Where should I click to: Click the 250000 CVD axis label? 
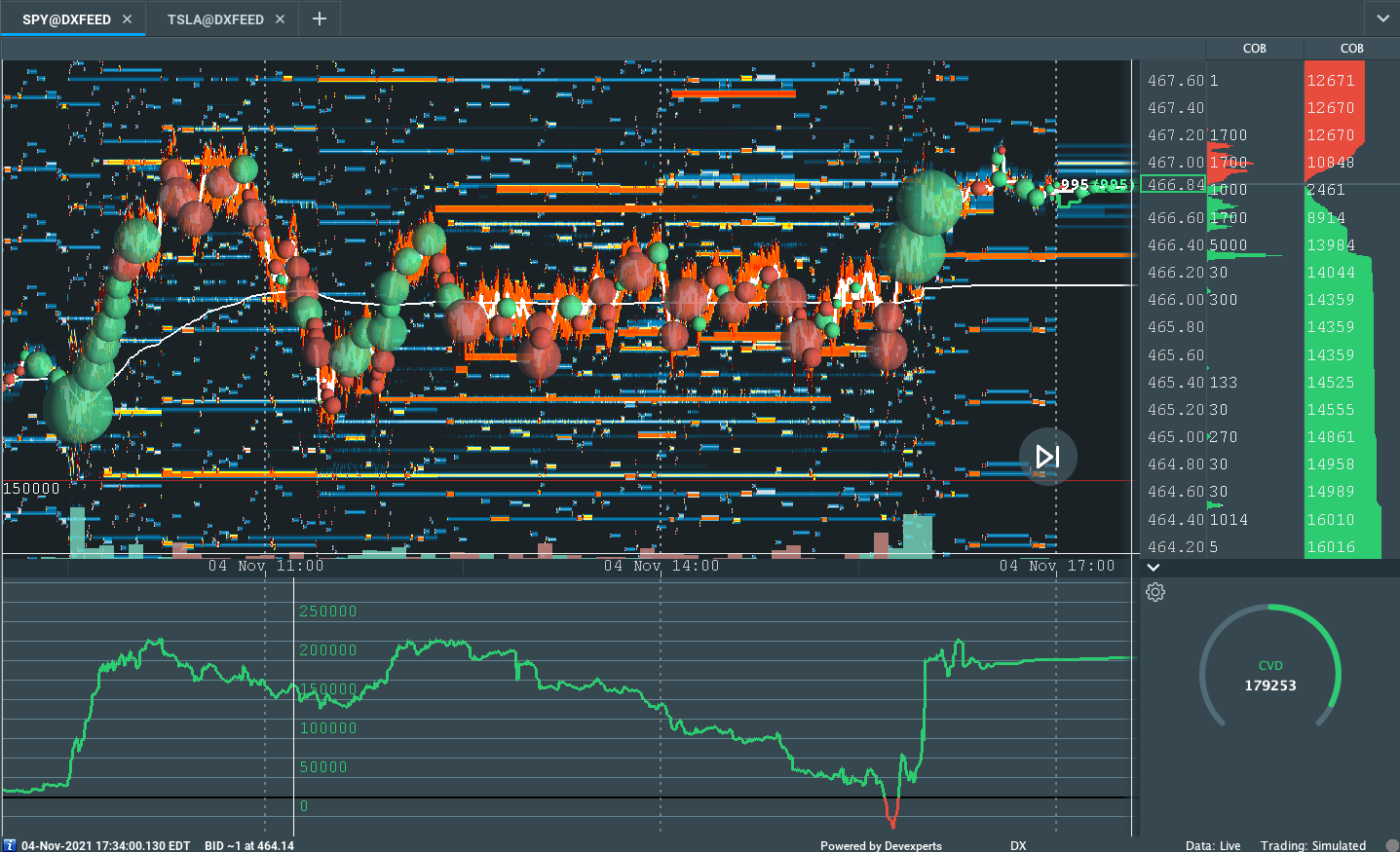pyautogui.click(x=327, y=611)
